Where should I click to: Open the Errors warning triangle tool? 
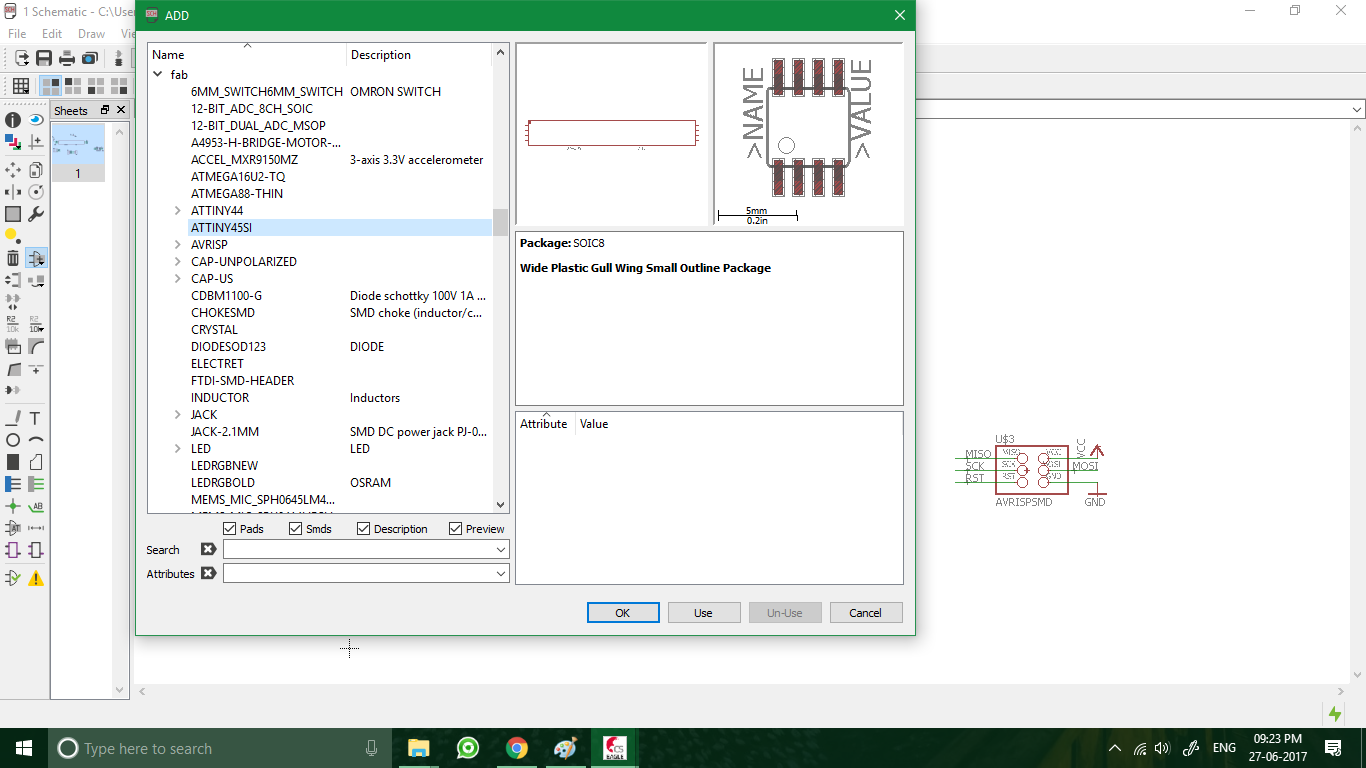coord(36,578)
